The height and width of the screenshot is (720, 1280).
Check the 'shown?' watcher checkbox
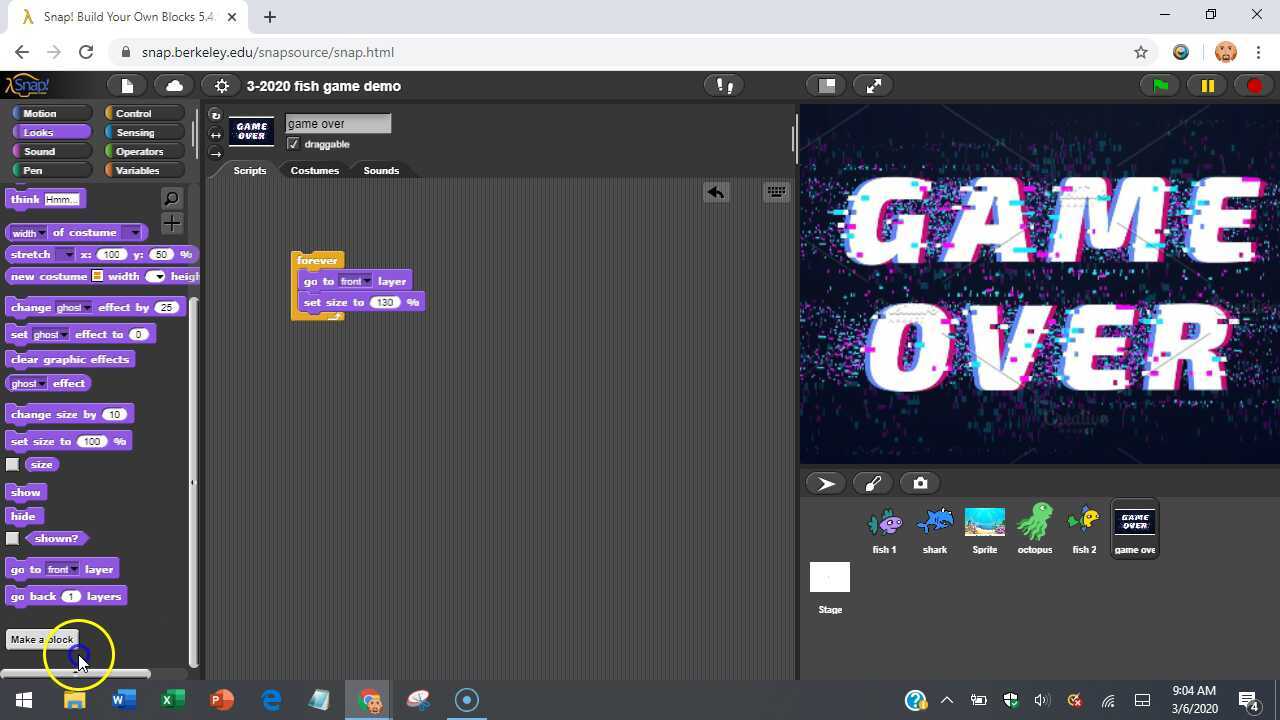coord(12,538)
